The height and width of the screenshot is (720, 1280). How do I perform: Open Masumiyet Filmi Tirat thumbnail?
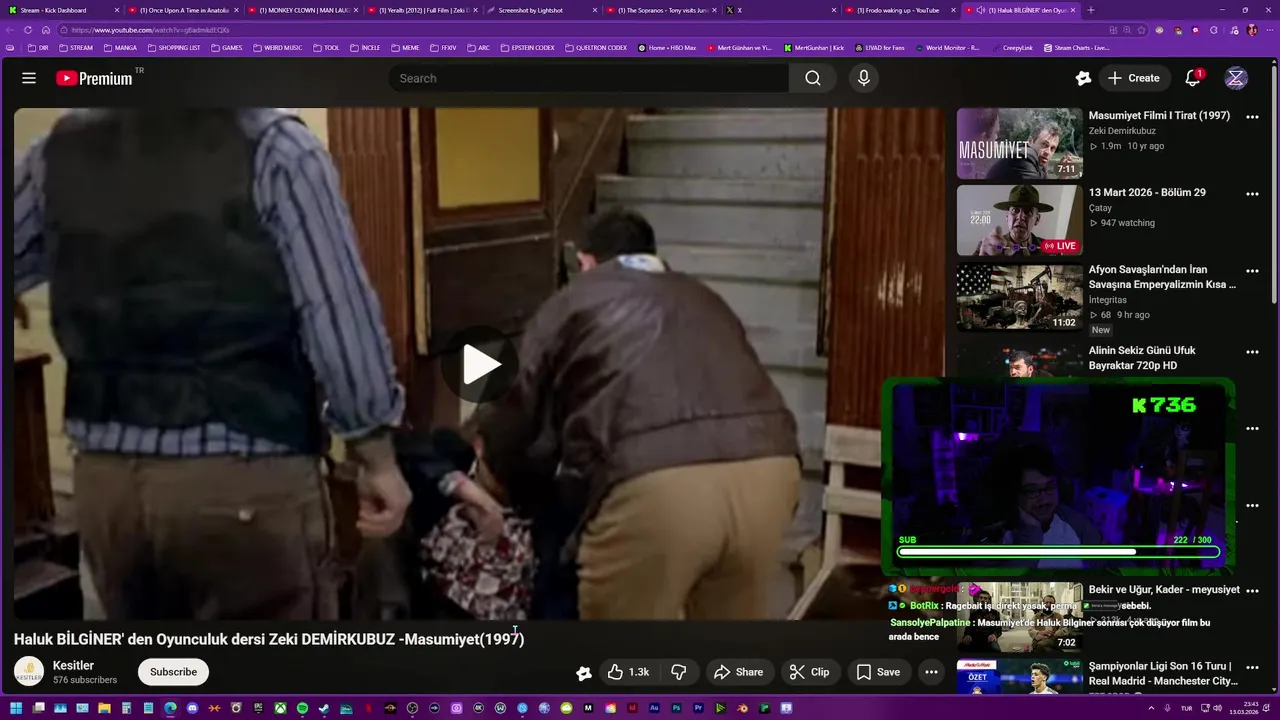click(1019, 143)
